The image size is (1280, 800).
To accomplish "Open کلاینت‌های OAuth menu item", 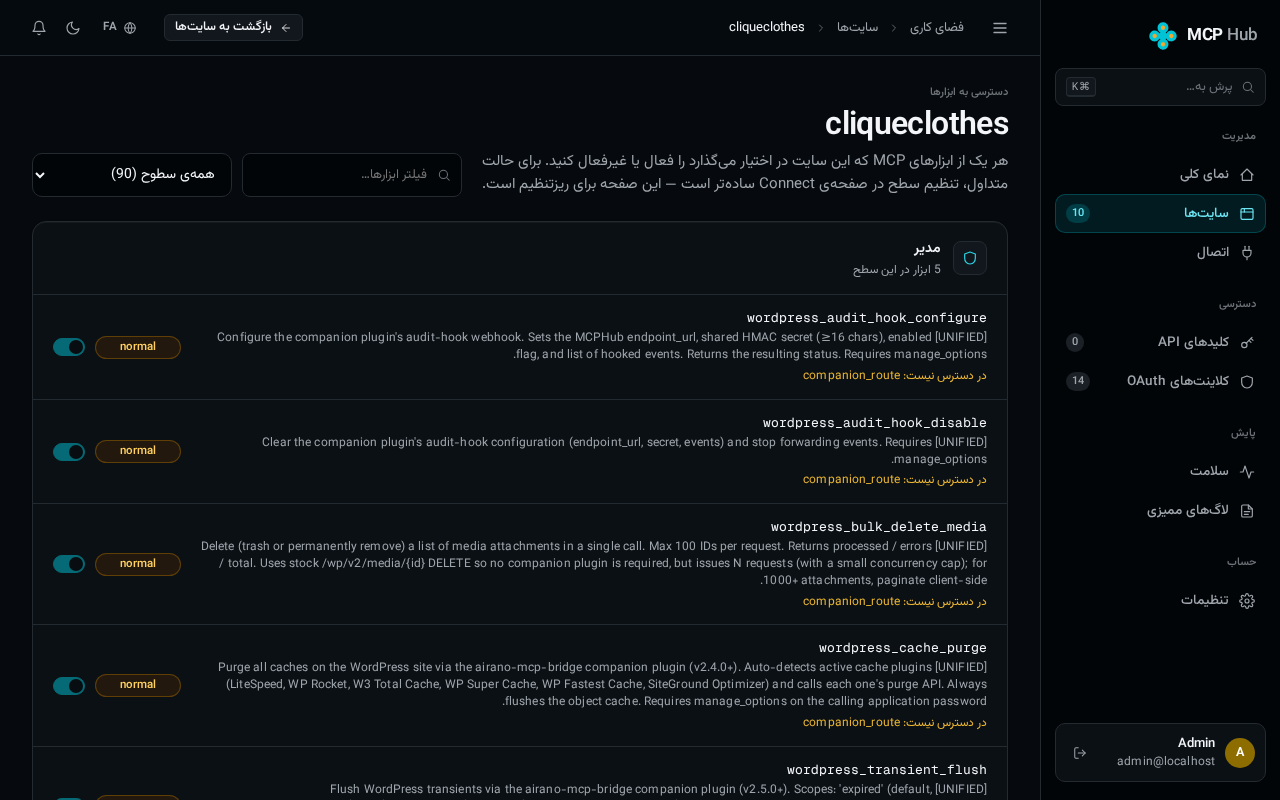I will click(1160, 381).
